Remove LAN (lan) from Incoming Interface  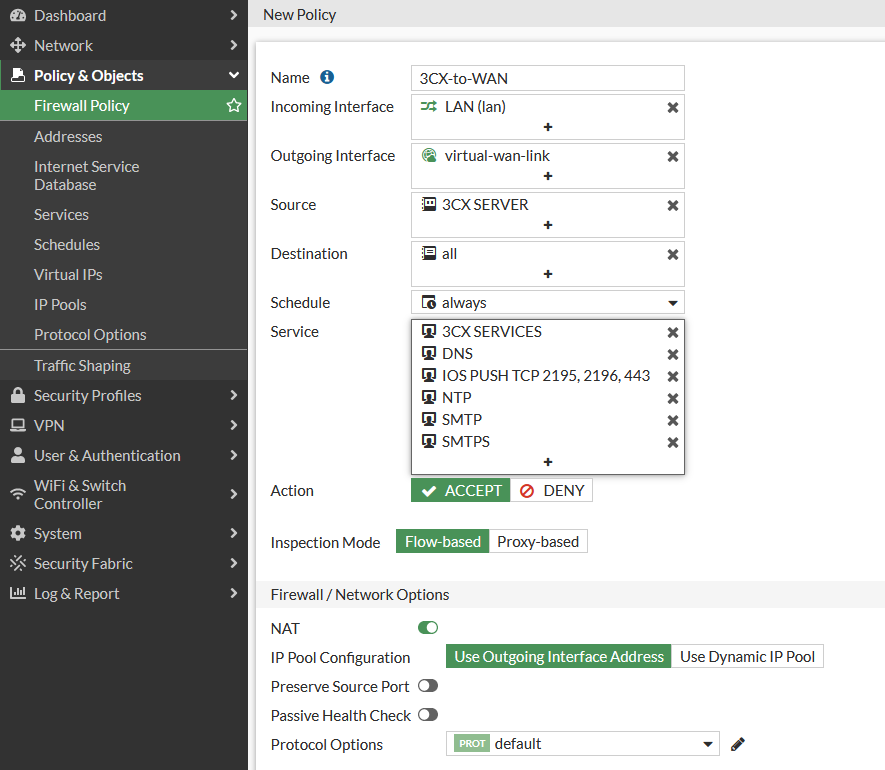coord(672,107)
